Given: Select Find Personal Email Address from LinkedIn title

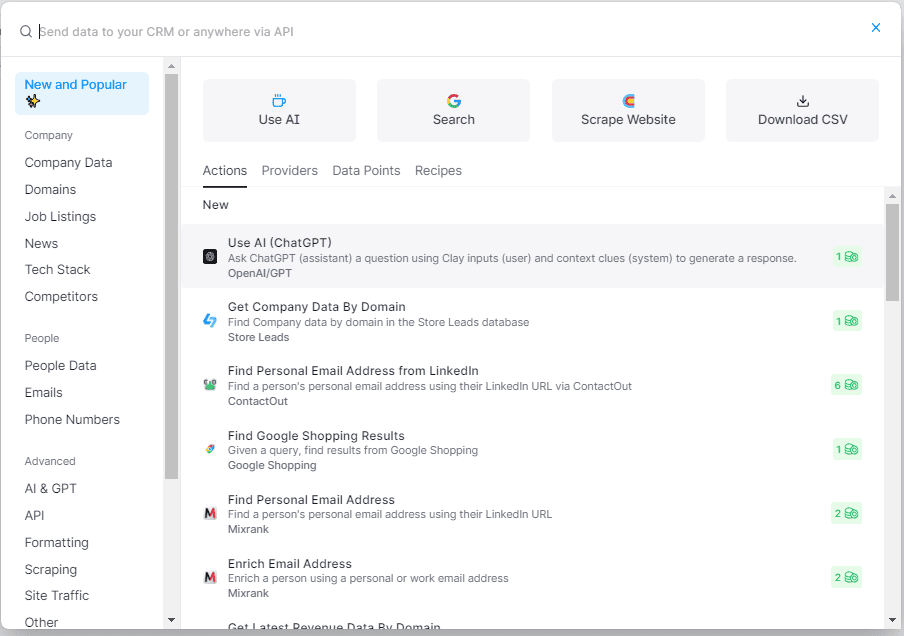Looking at the screenshot, I should tap(353, 371).
